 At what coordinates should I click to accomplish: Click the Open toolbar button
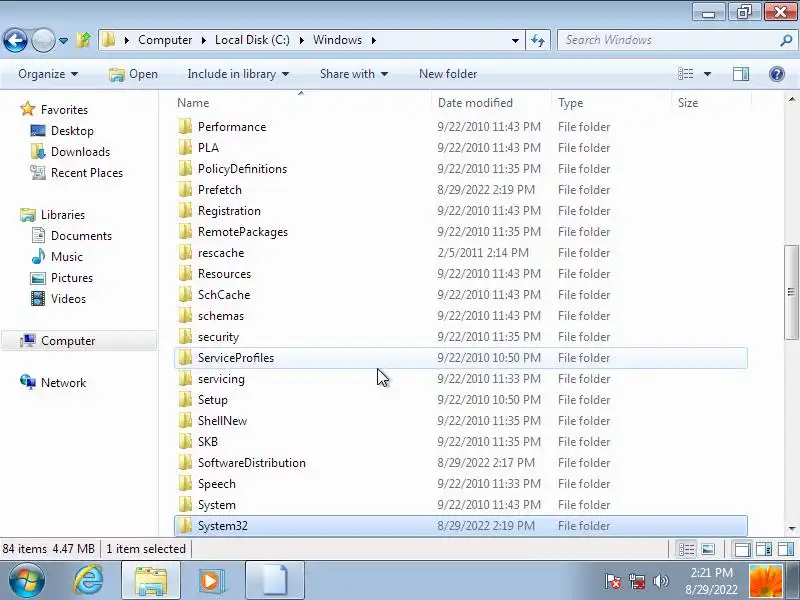point(134,74)
